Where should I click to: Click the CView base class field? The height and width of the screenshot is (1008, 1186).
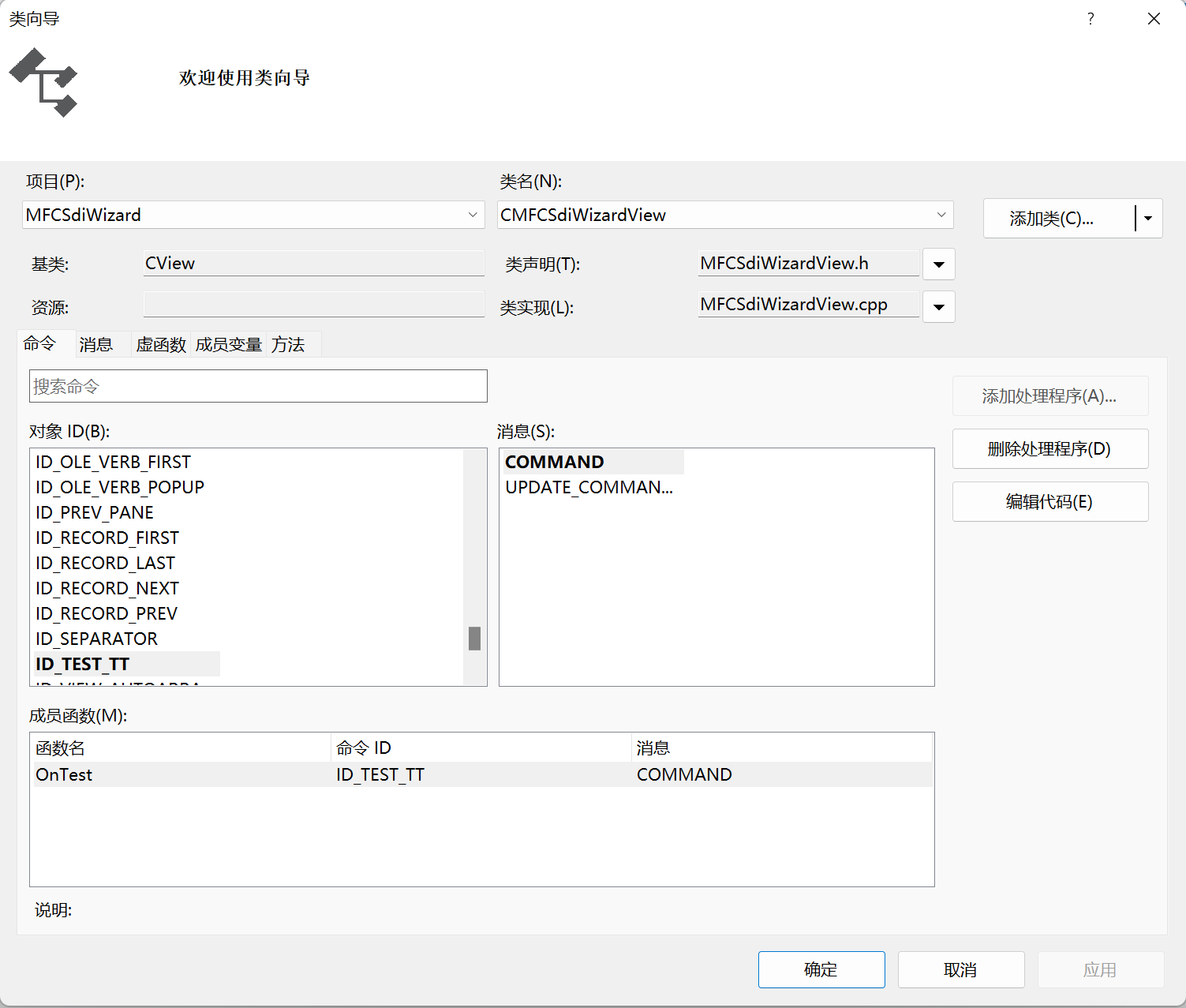point(314,264)
